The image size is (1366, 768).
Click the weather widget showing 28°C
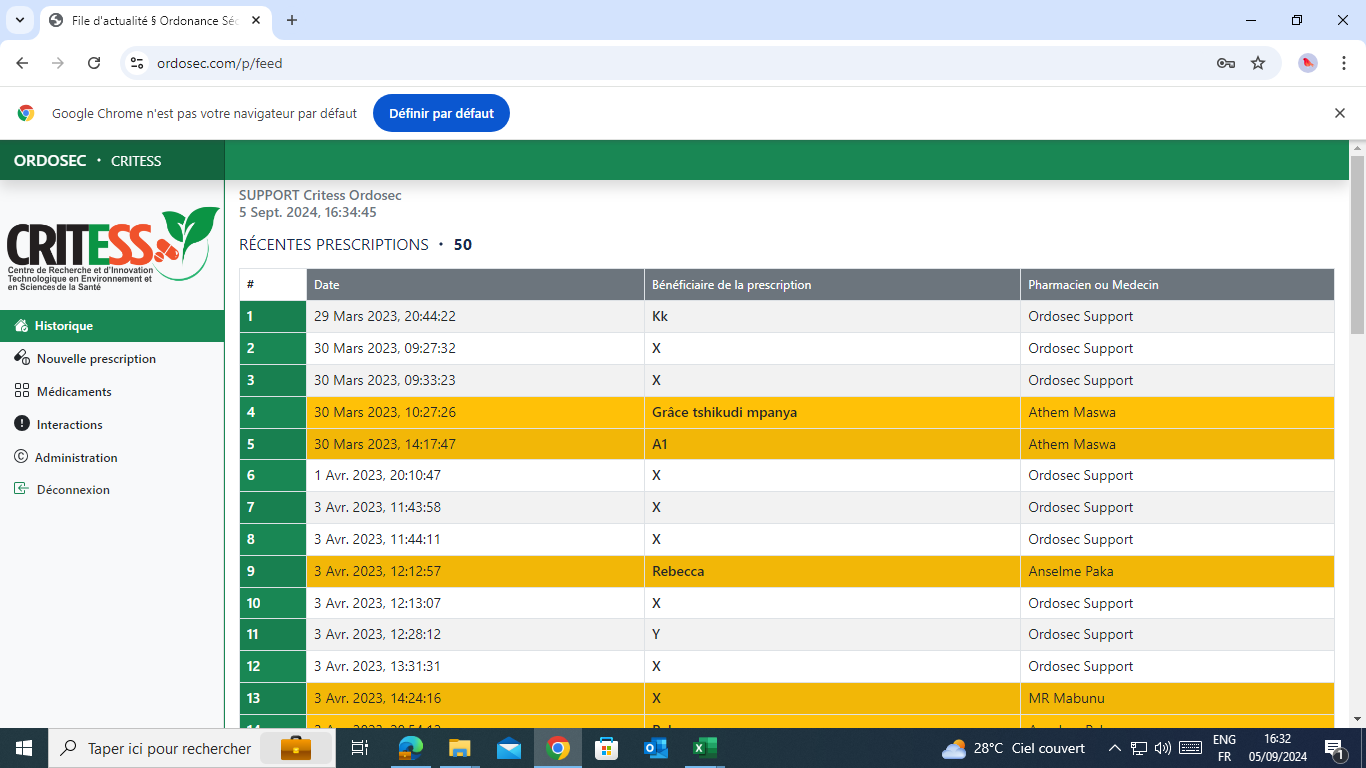1014,748
